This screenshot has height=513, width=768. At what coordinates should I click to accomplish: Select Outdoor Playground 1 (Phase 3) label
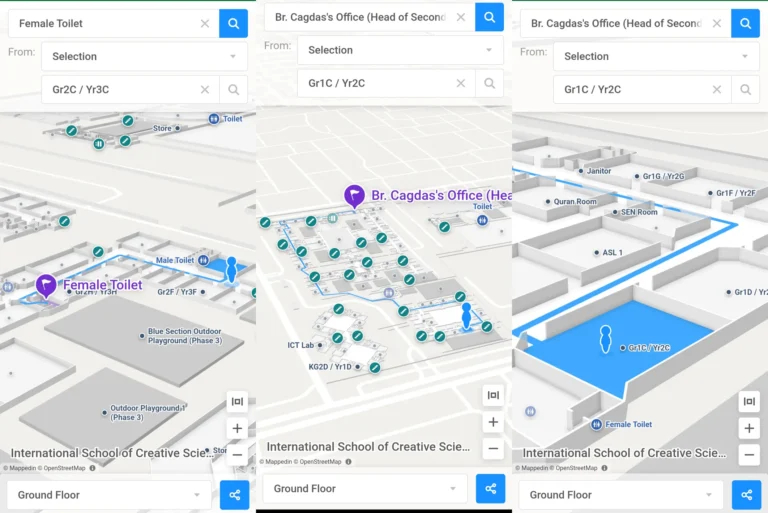147,413
